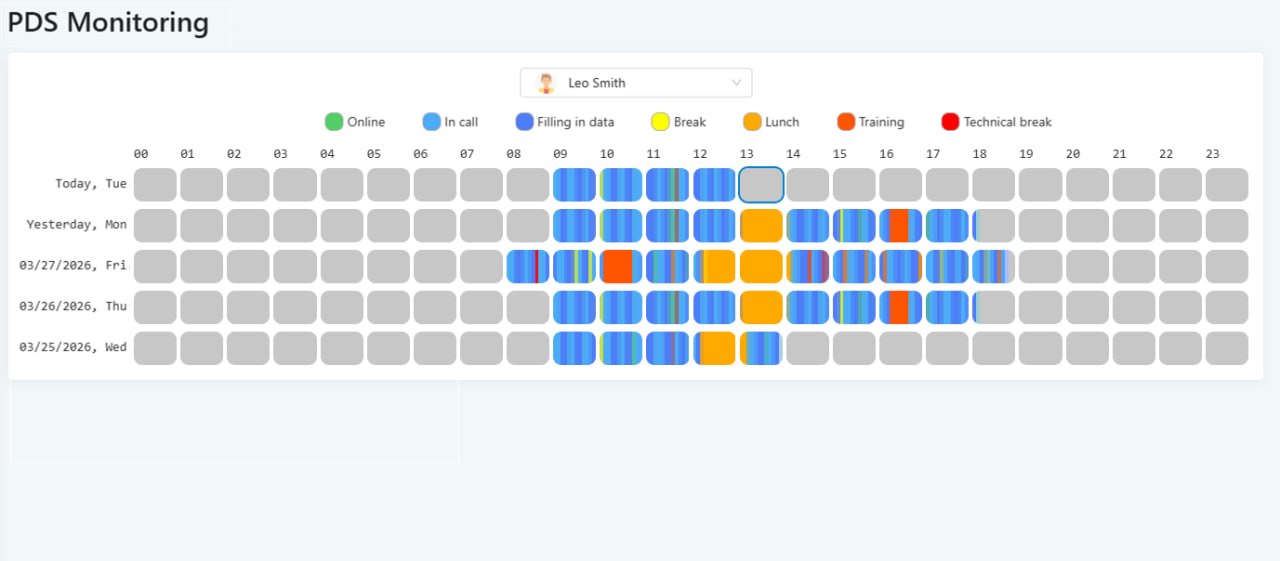Click the Filling in data legend swatch

click(x=524, y=122)
